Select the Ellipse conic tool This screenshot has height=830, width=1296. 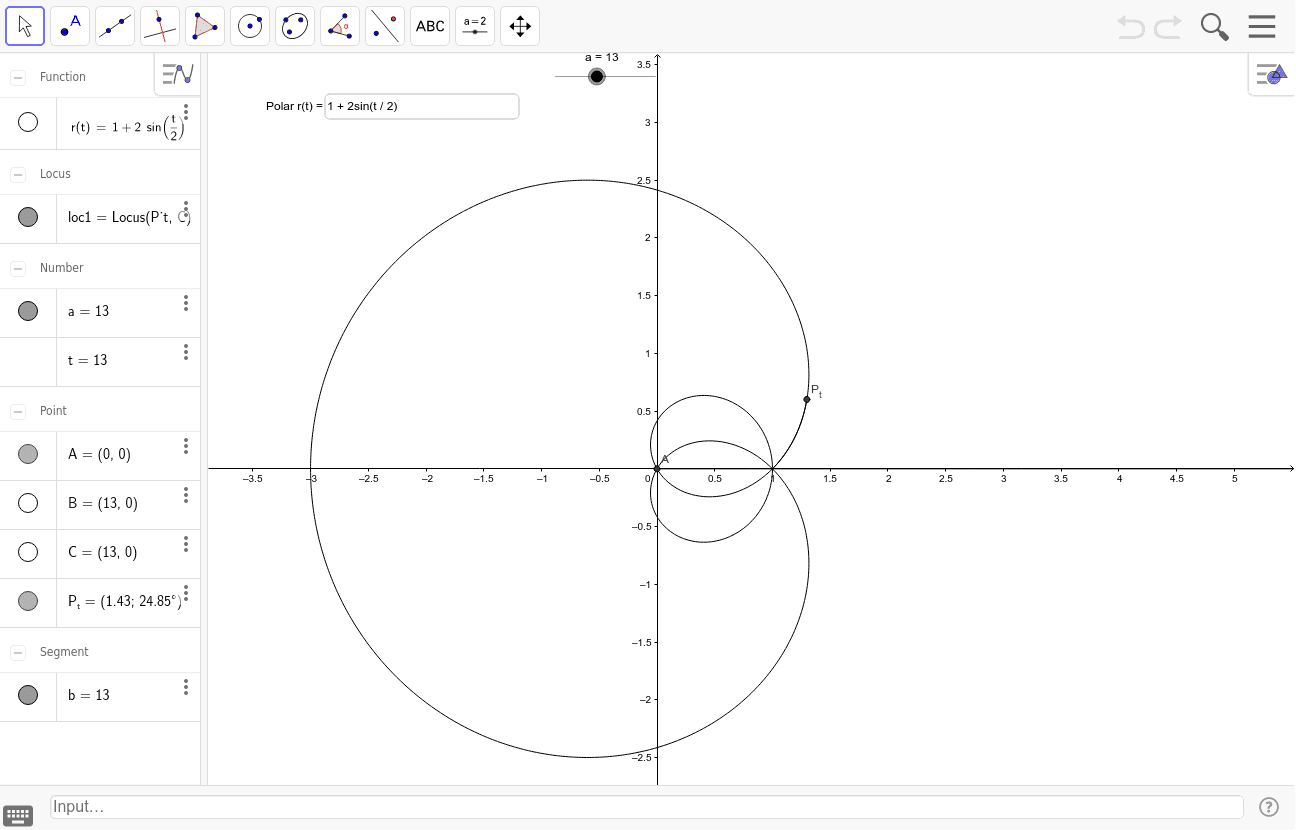point(295,26)
